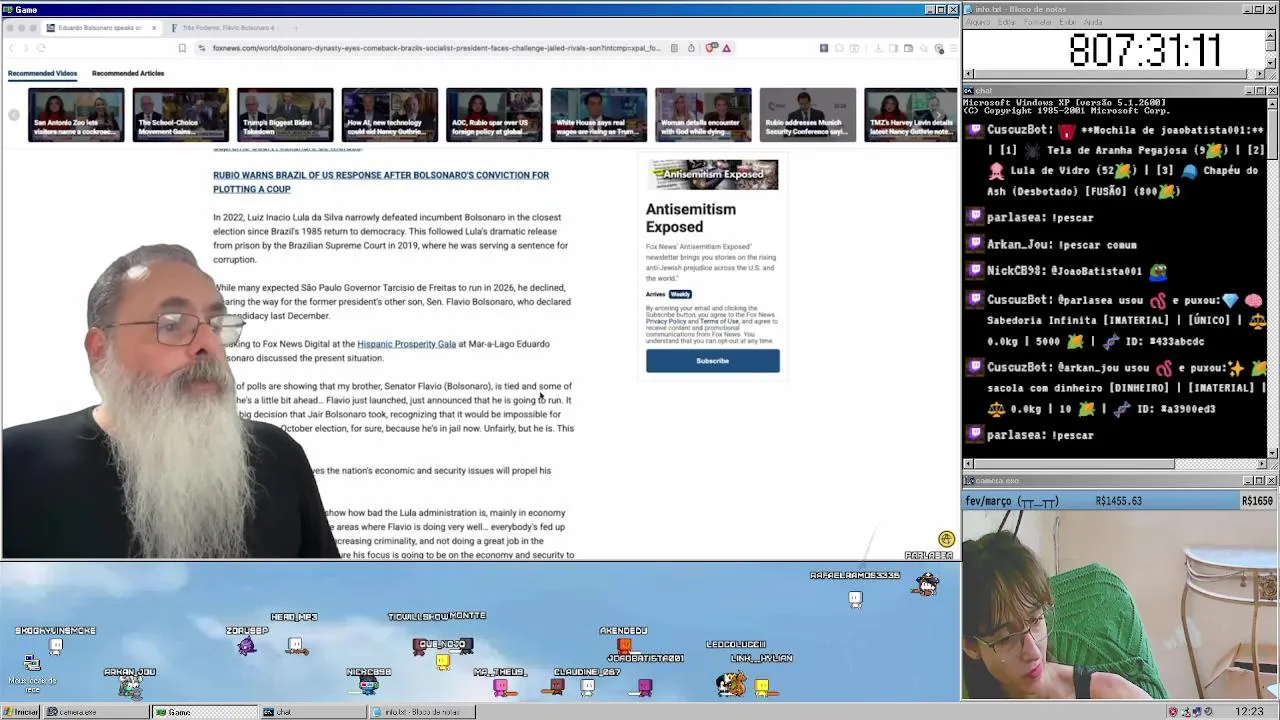This screenshot has width=1280, height=720.
Task: Open the How AI, new technology video thumbnail
Action: click(x=389, y=115)
